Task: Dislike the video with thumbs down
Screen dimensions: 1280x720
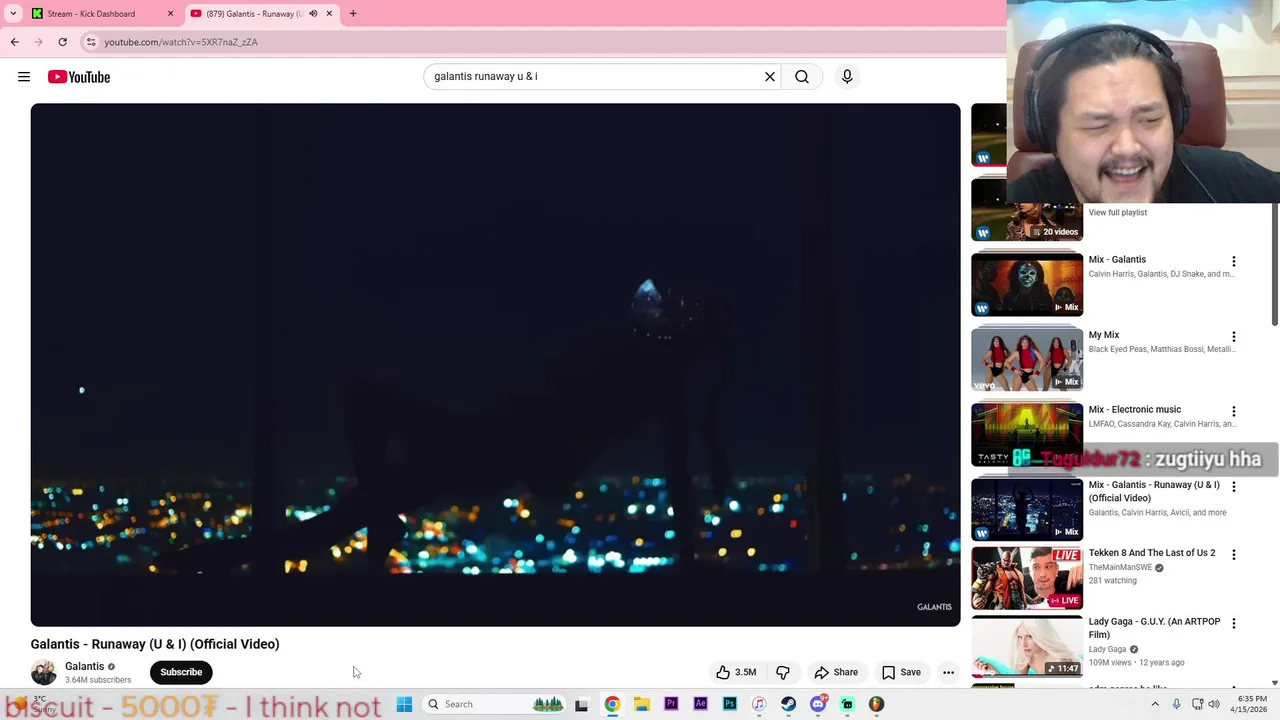Action: (x=783, y=672)
